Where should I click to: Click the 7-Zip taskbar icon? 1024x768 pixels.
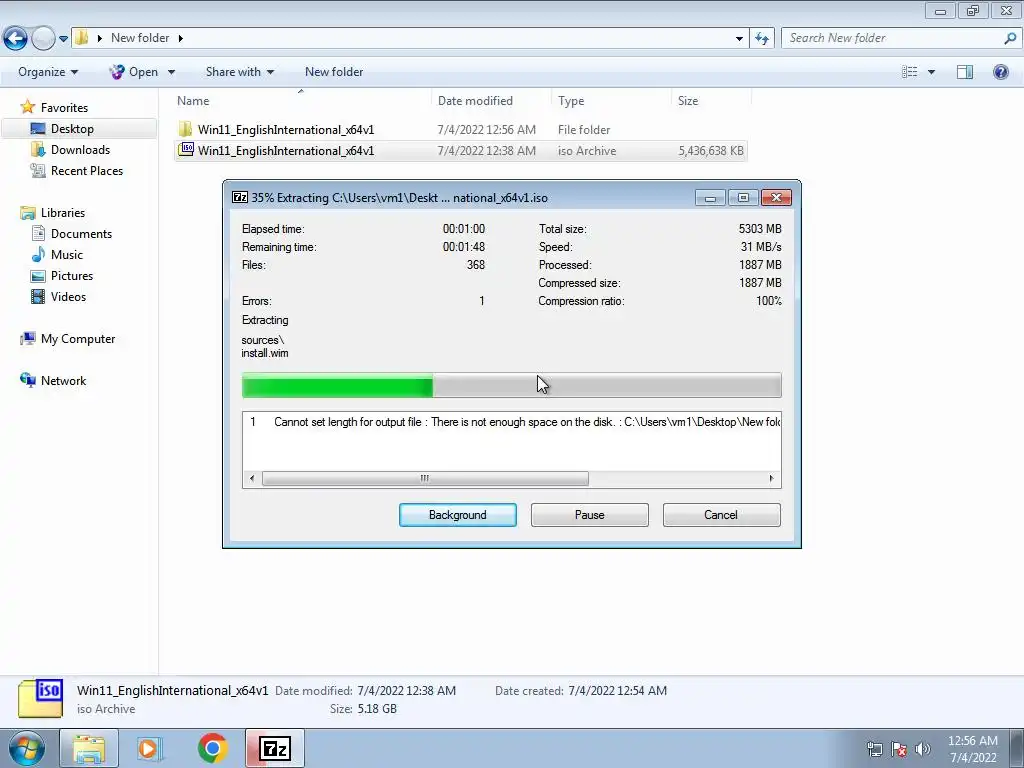point(274,748)
